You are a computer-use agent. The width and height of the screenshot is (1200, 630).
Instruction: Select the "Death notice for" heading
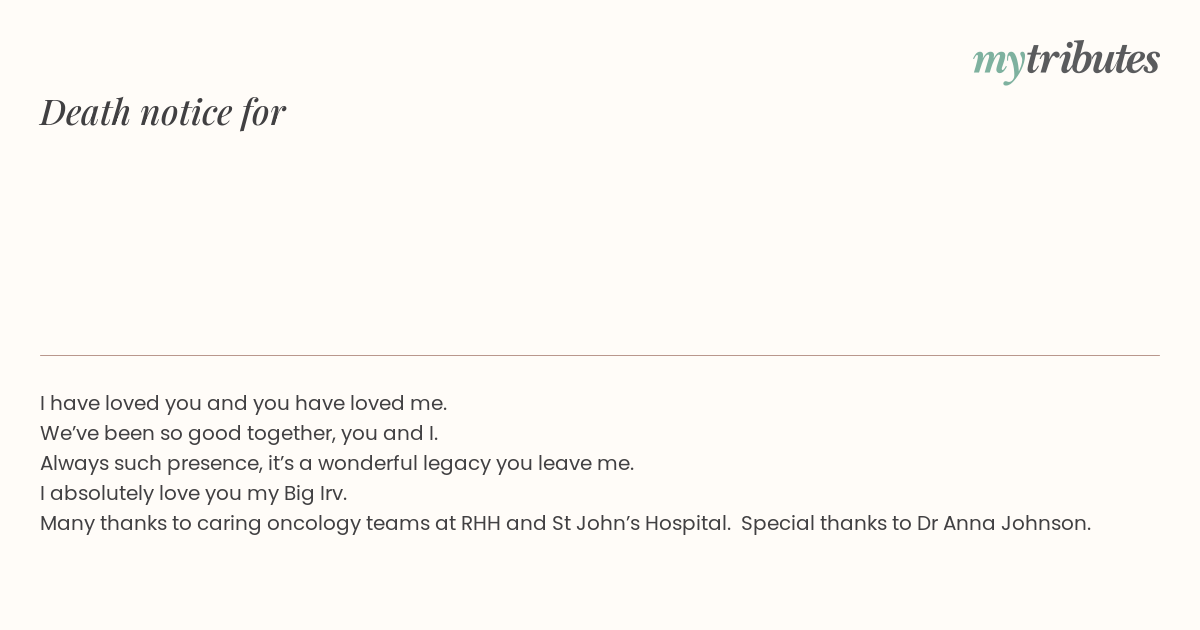coord(163,112)
